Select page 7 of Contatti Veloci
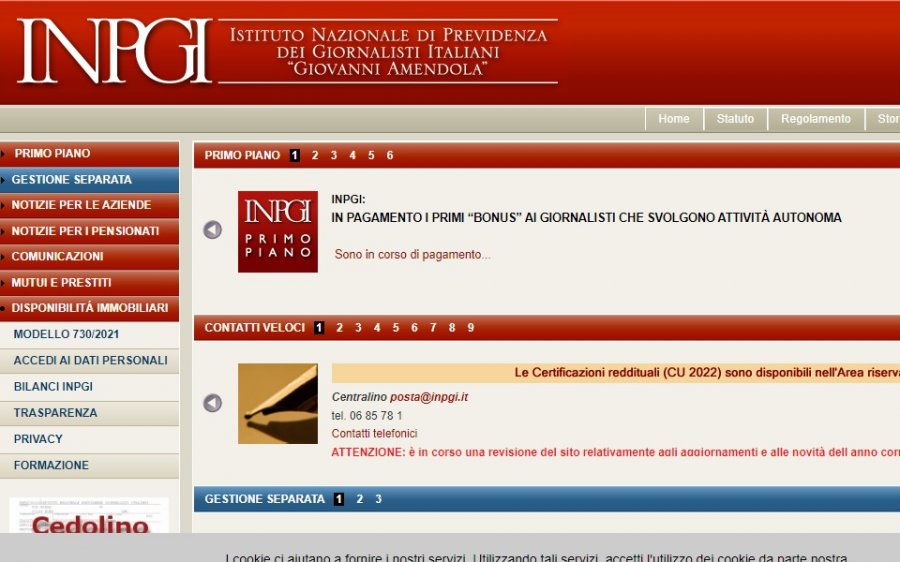This screenshot has height=562, width=900. click(433, 328)
